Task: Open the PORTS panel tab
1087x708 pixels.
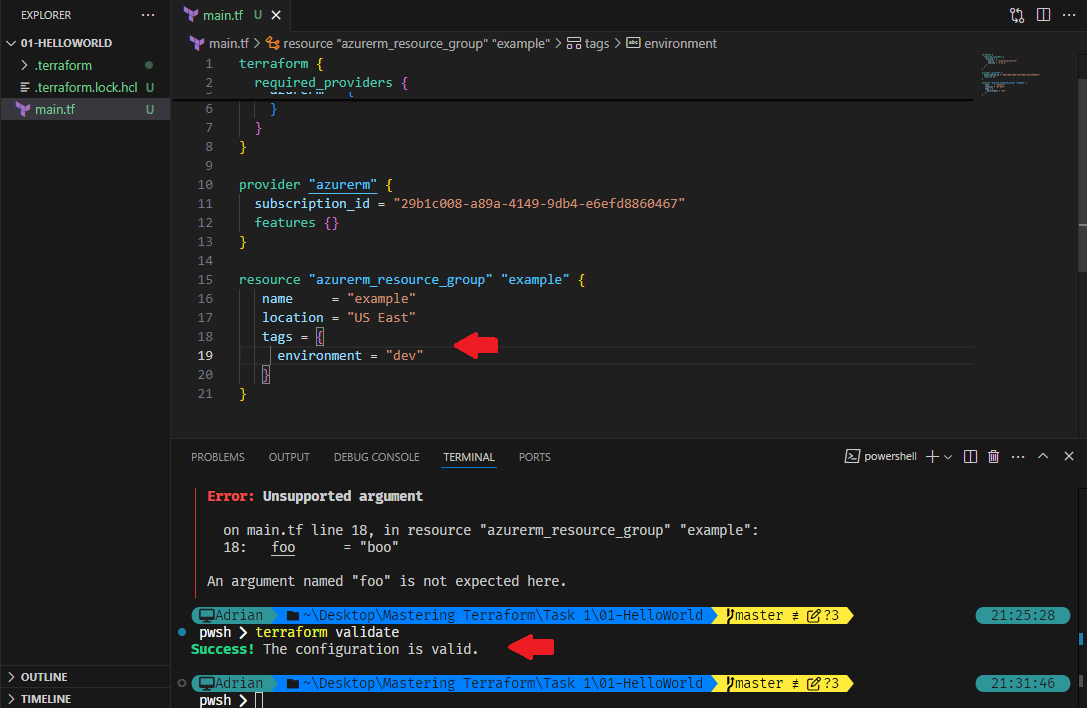Action: (x=534, y=457)
